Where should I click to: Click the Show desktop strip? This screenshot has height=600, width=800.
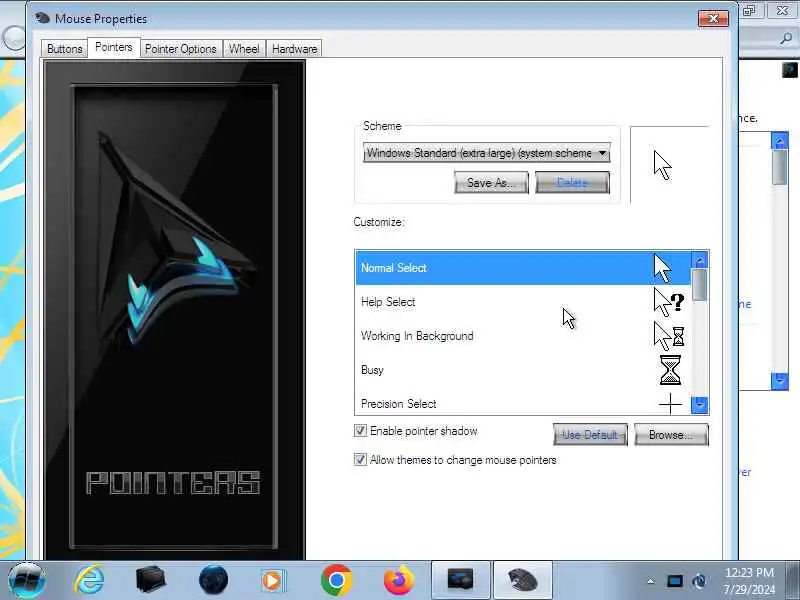pyautogui.click(x=793, y=580)
